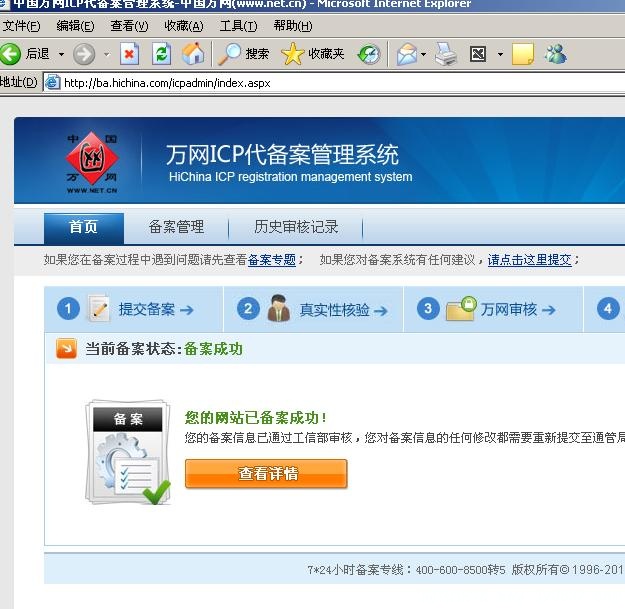This screenshot has height=609, width=625.
Task: Click the 真实性核验 step label
Action: coord(334,310)
